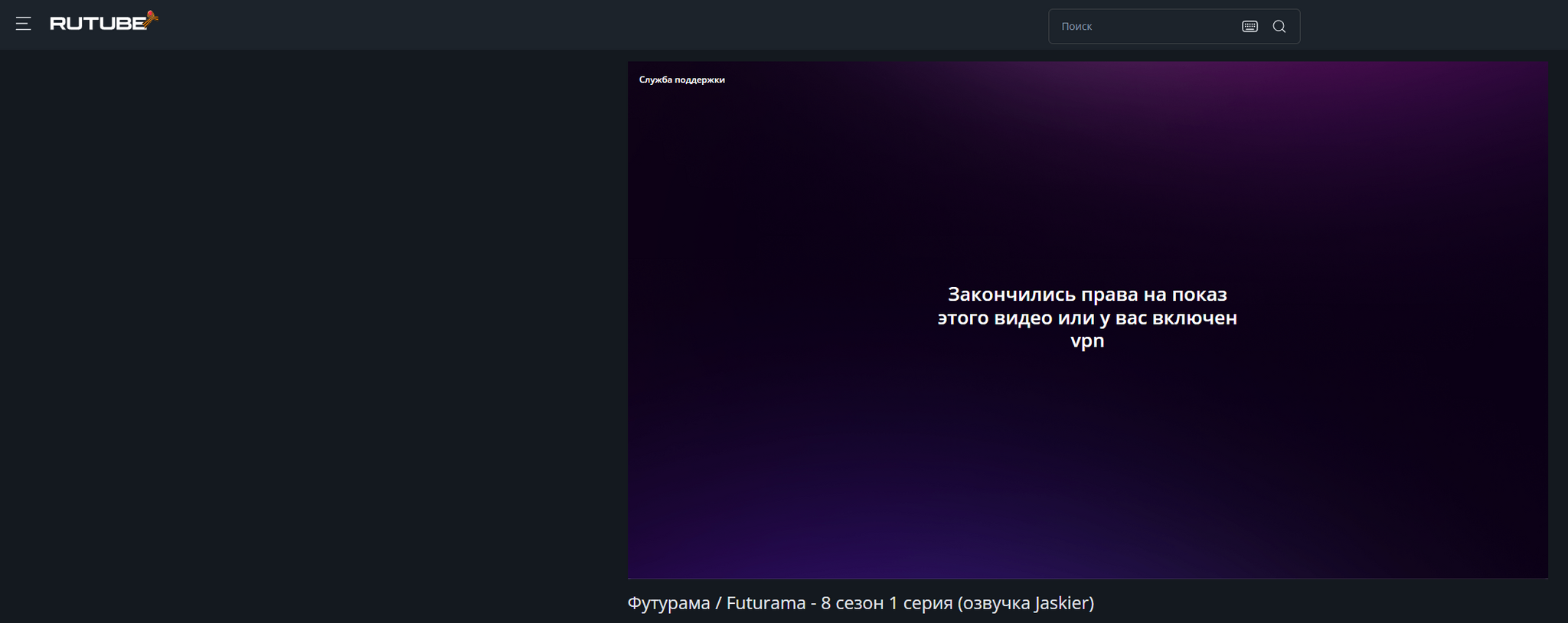Click the "Закончились права на показ" line
The height and width of the screenshot is (623, 1568).
[1087, 295]
